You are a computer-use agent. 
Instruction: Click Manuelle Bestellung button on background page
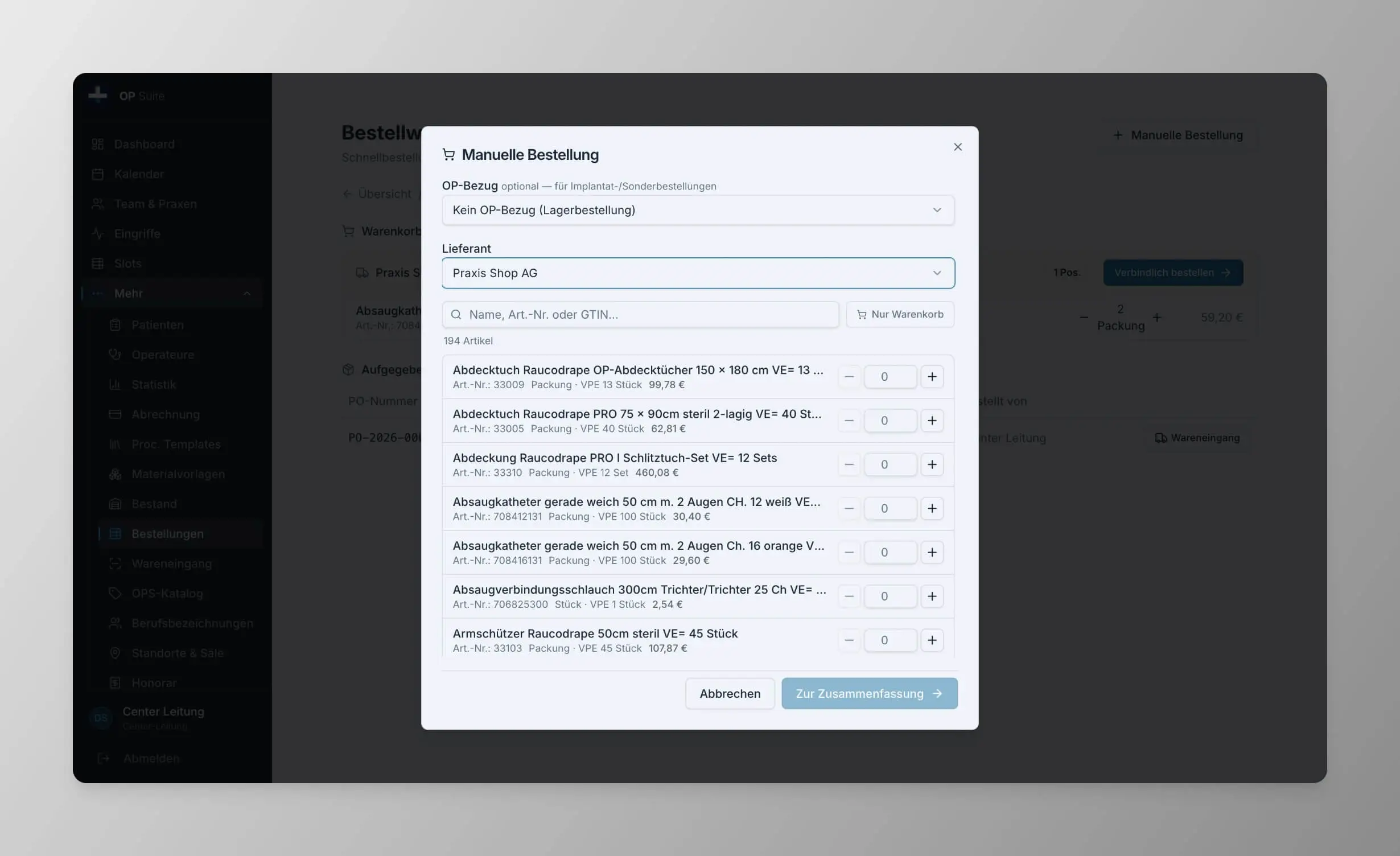1177,135
